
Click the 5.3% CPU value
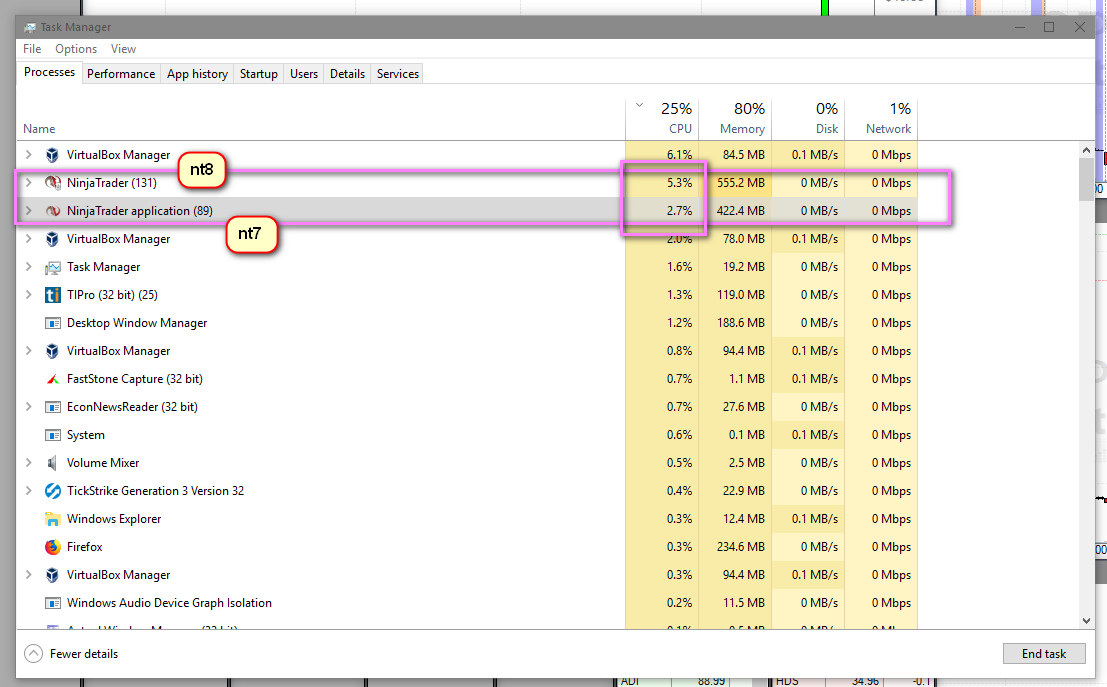[x=679, y=183]
